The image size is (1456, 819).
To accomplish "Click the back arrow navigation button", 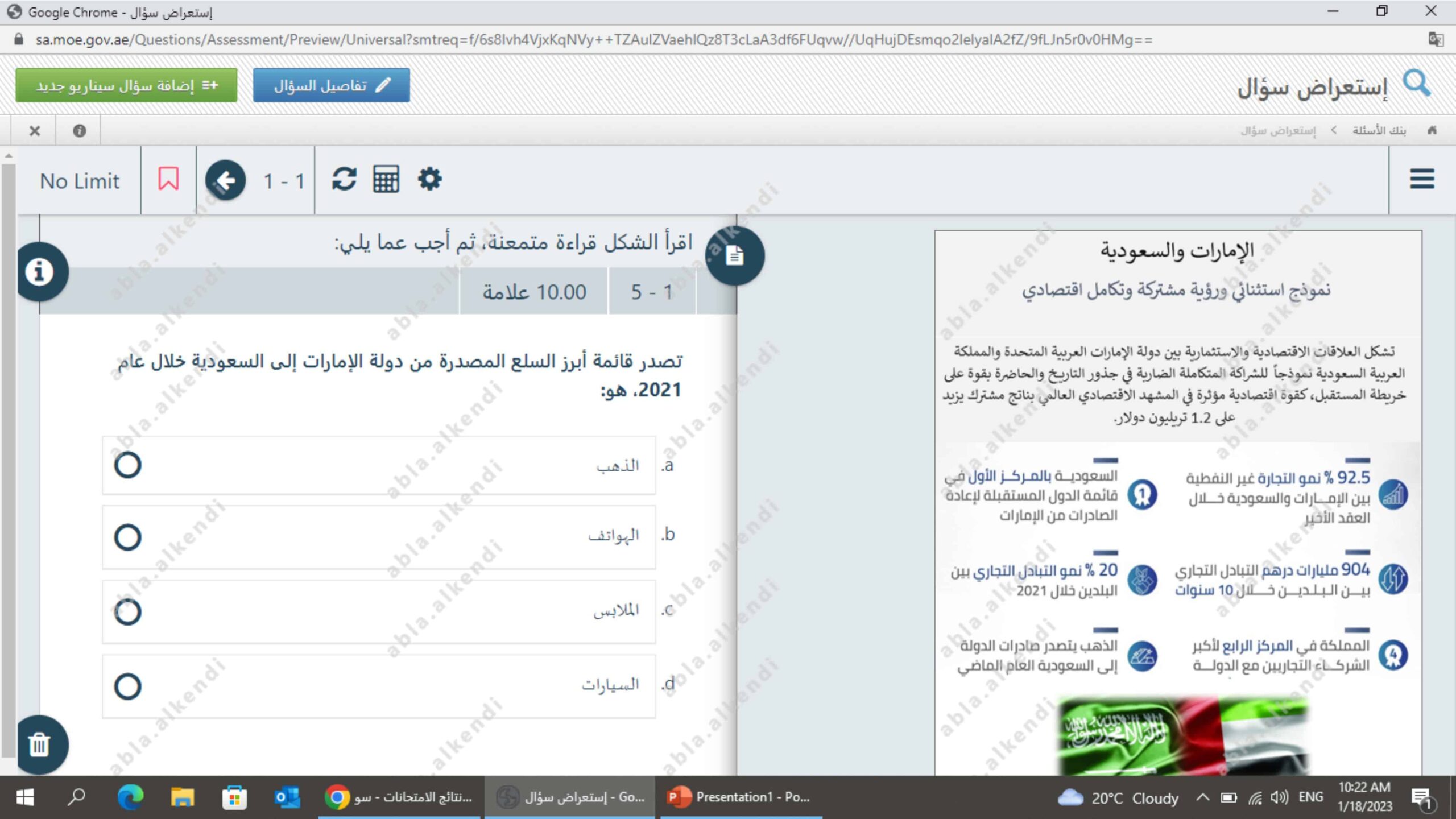I will [225, 180].
